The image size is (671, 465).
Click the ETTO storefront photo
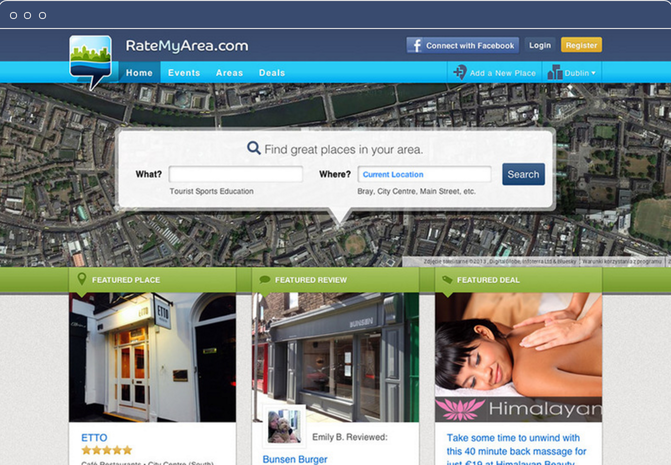(152, 357)
